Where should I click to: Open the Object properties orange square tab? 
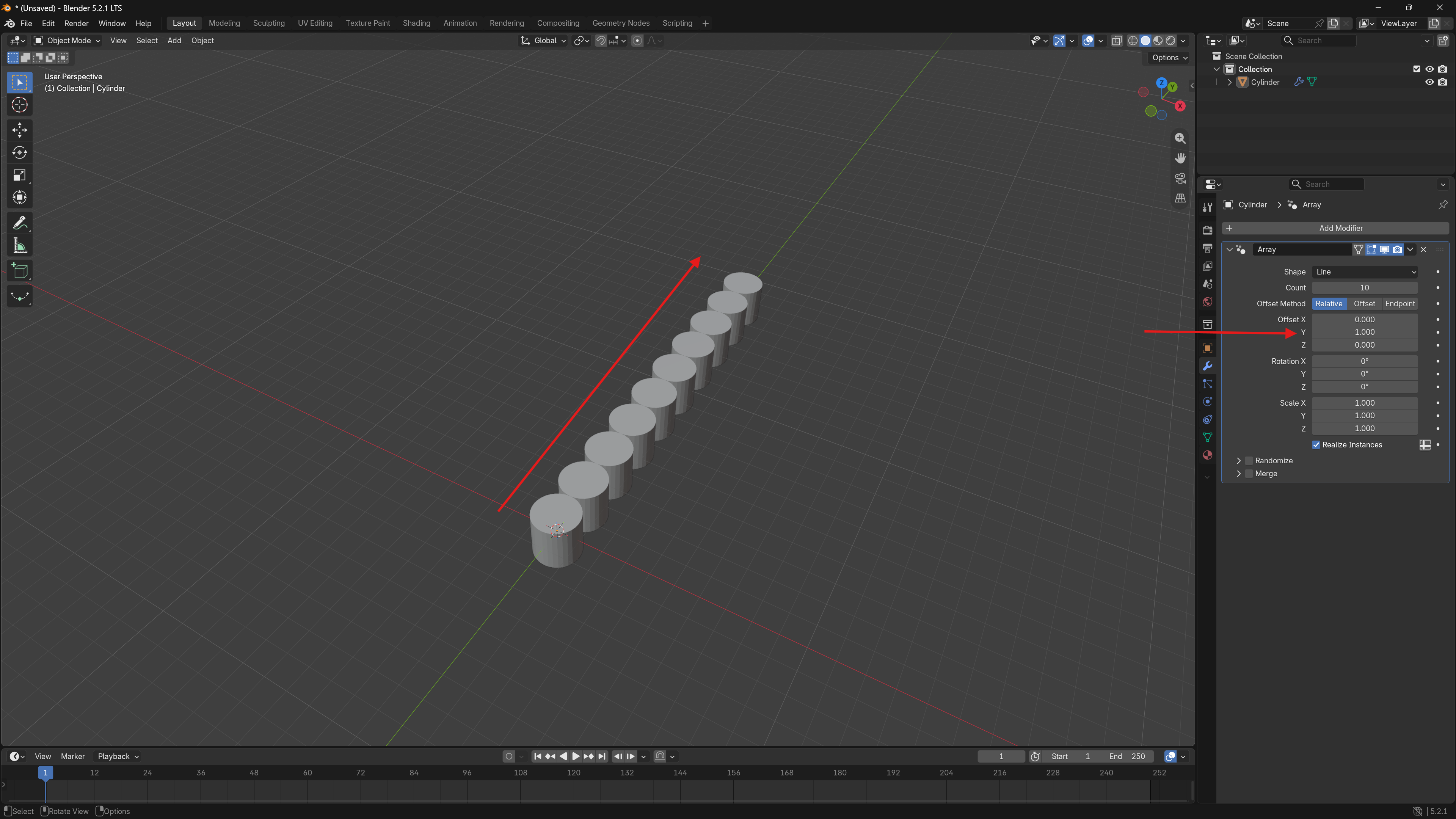(1207, 348)
